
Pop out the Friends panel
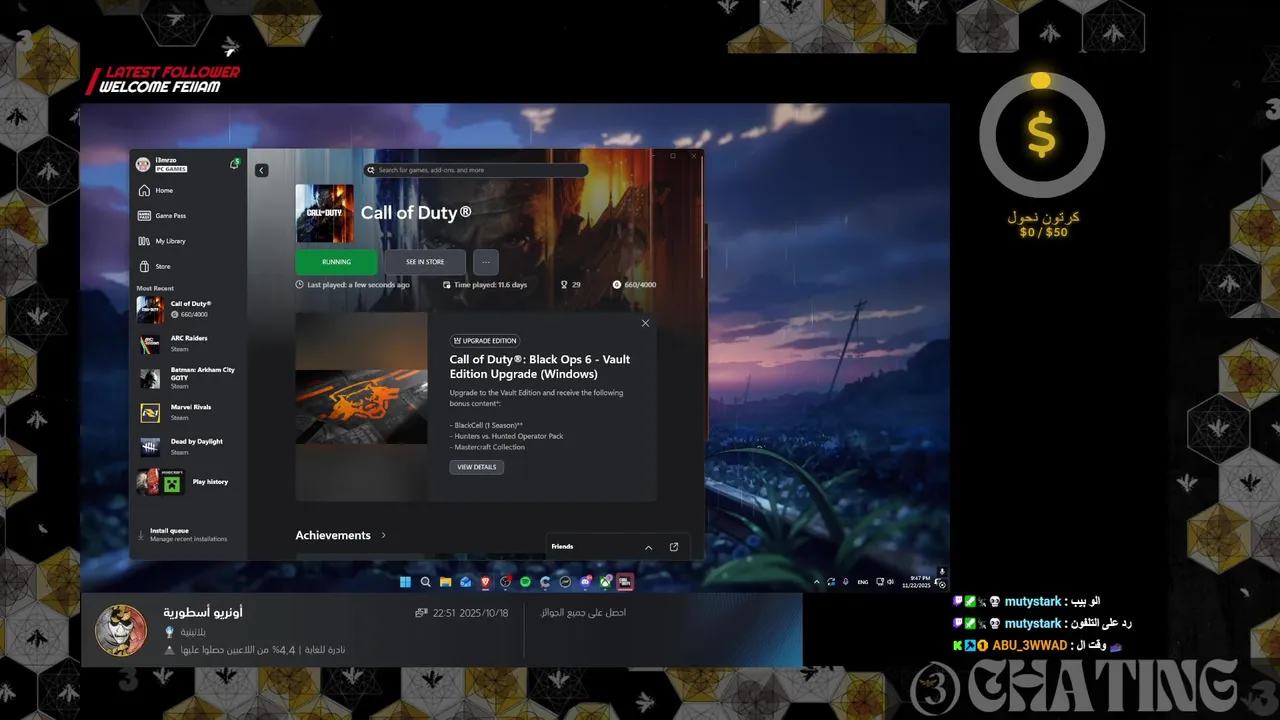point(674,547)
